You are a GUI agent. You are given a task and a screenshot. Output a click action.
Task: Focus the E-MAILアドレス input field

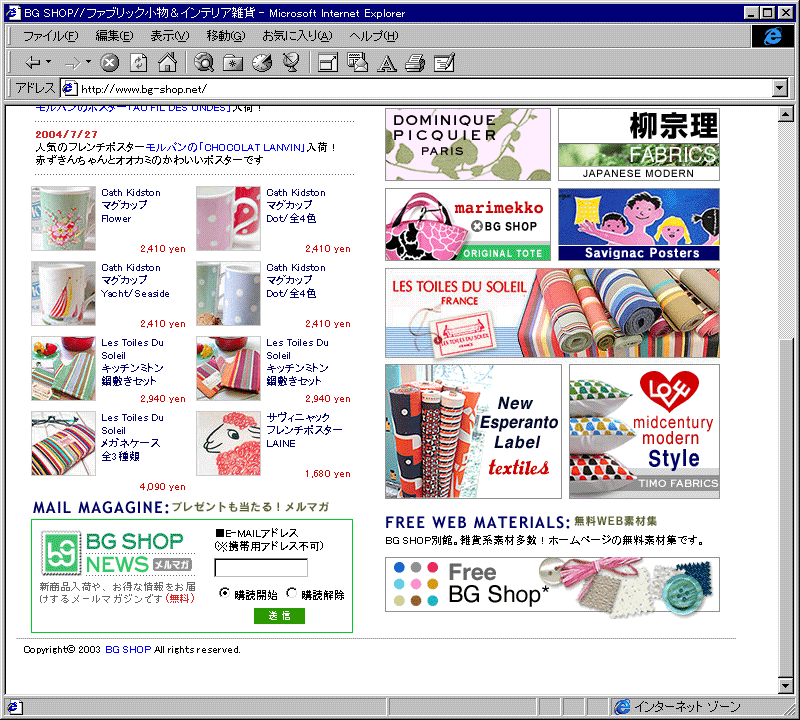click(261, 567)
